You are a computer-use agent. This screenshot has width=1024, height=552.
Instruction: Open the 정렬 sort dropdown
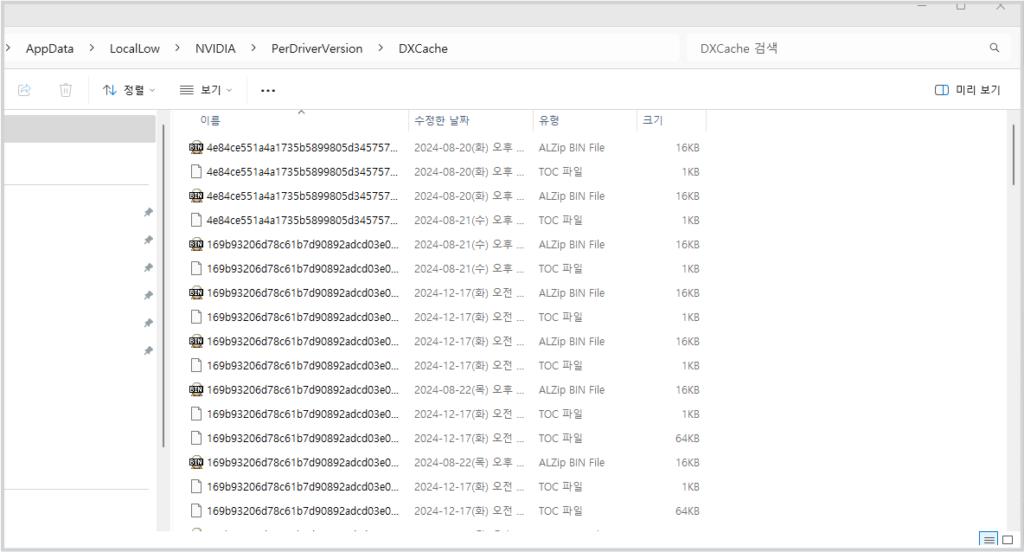click(x=129, y=90)
